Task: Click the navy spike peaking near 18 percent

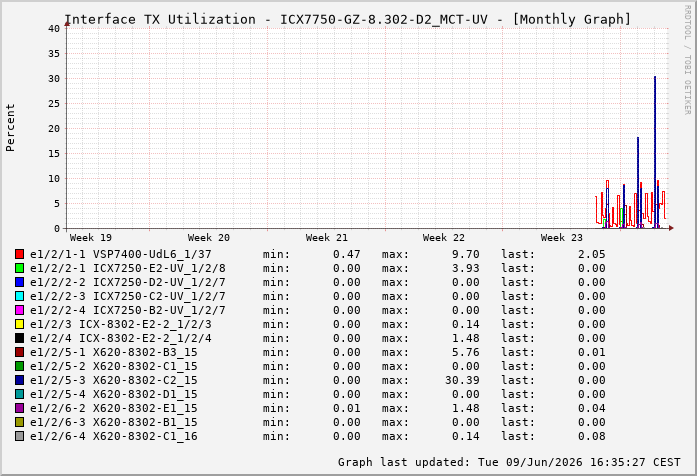Action: point(638,183)
